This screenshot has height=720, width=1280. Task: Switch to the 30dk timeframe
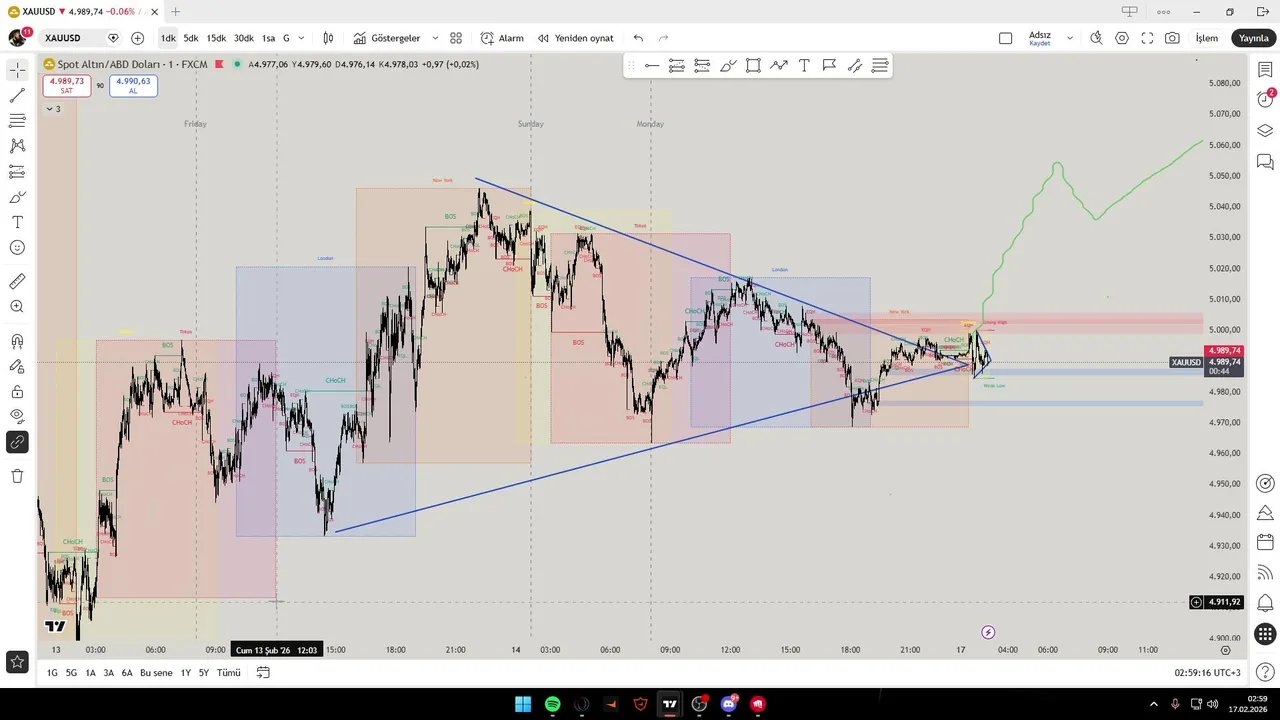(x=243, y=38)
